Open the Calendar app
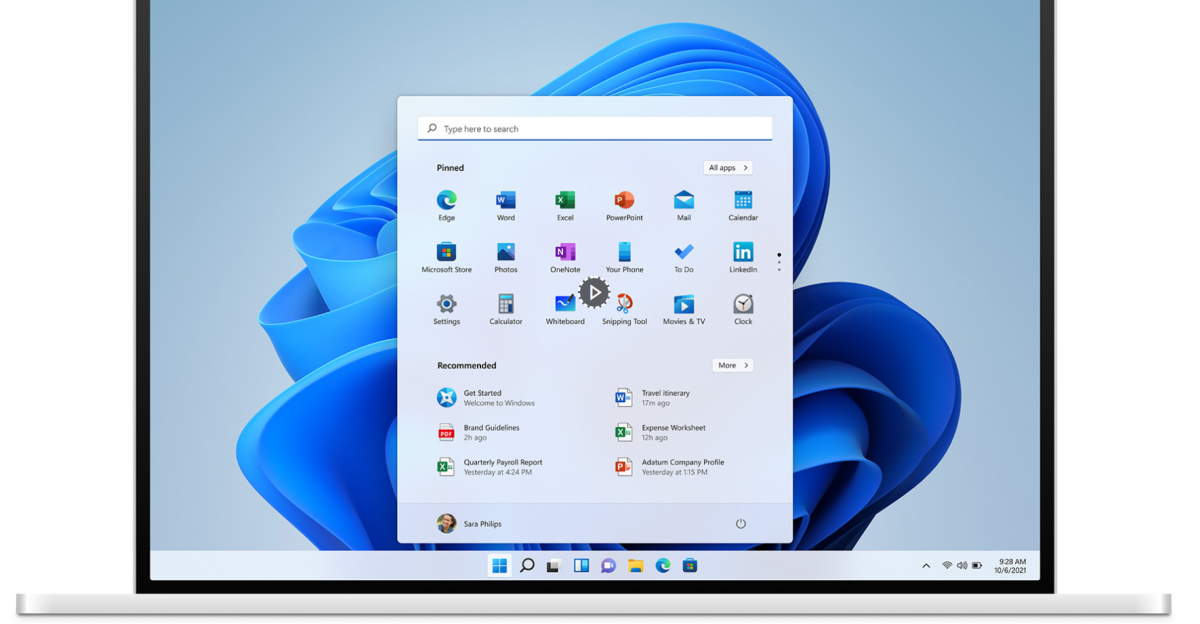 743,205
